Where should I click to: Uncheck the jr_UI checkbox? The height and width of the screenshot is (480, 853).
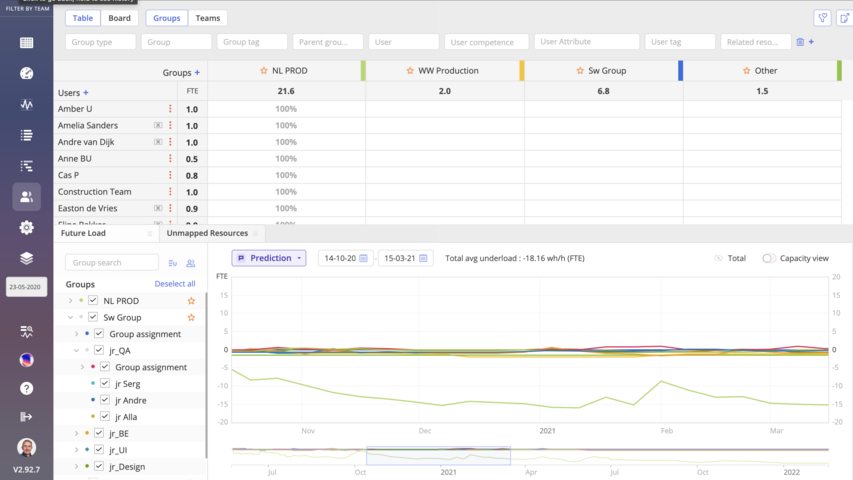tap(99, 450)
